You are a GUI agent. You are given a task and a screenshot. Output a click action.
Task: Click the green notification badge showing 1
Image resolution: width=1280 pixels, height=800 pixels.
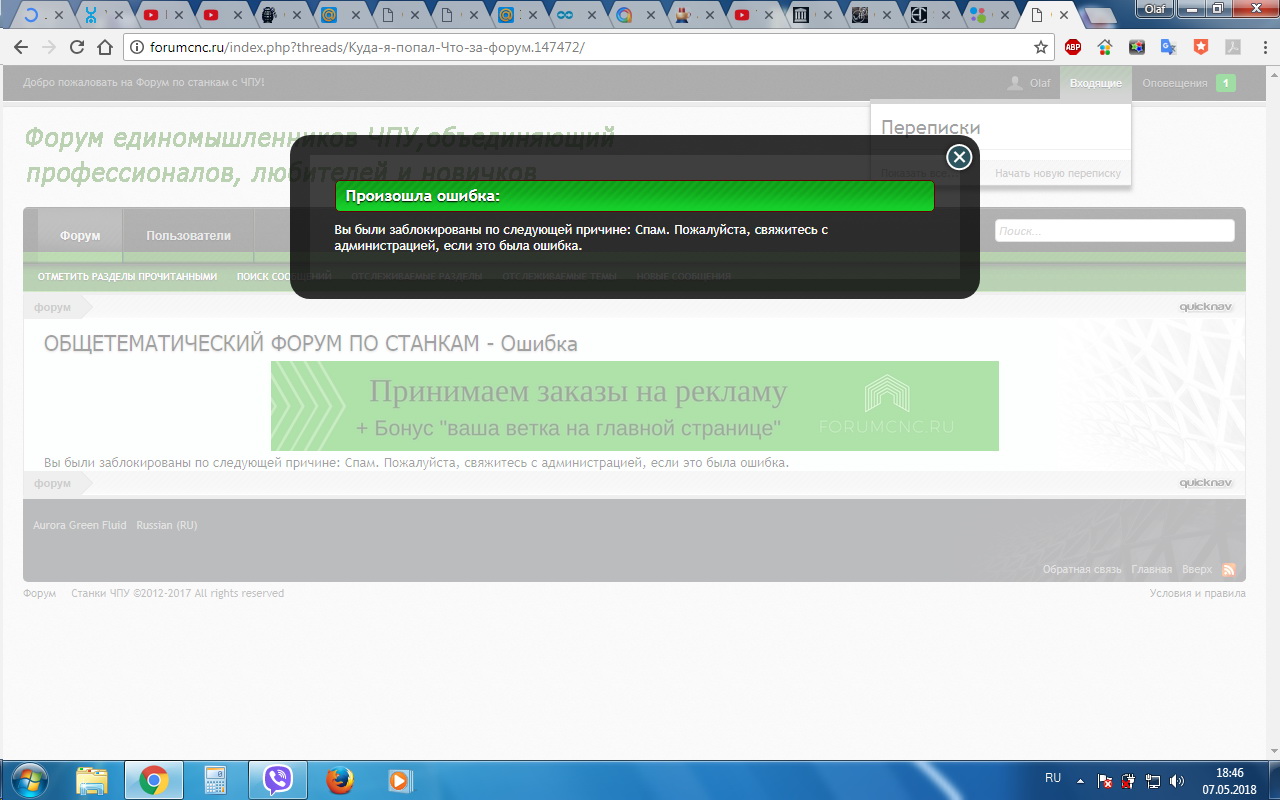pyautogui.click(x=1225, y=83)
